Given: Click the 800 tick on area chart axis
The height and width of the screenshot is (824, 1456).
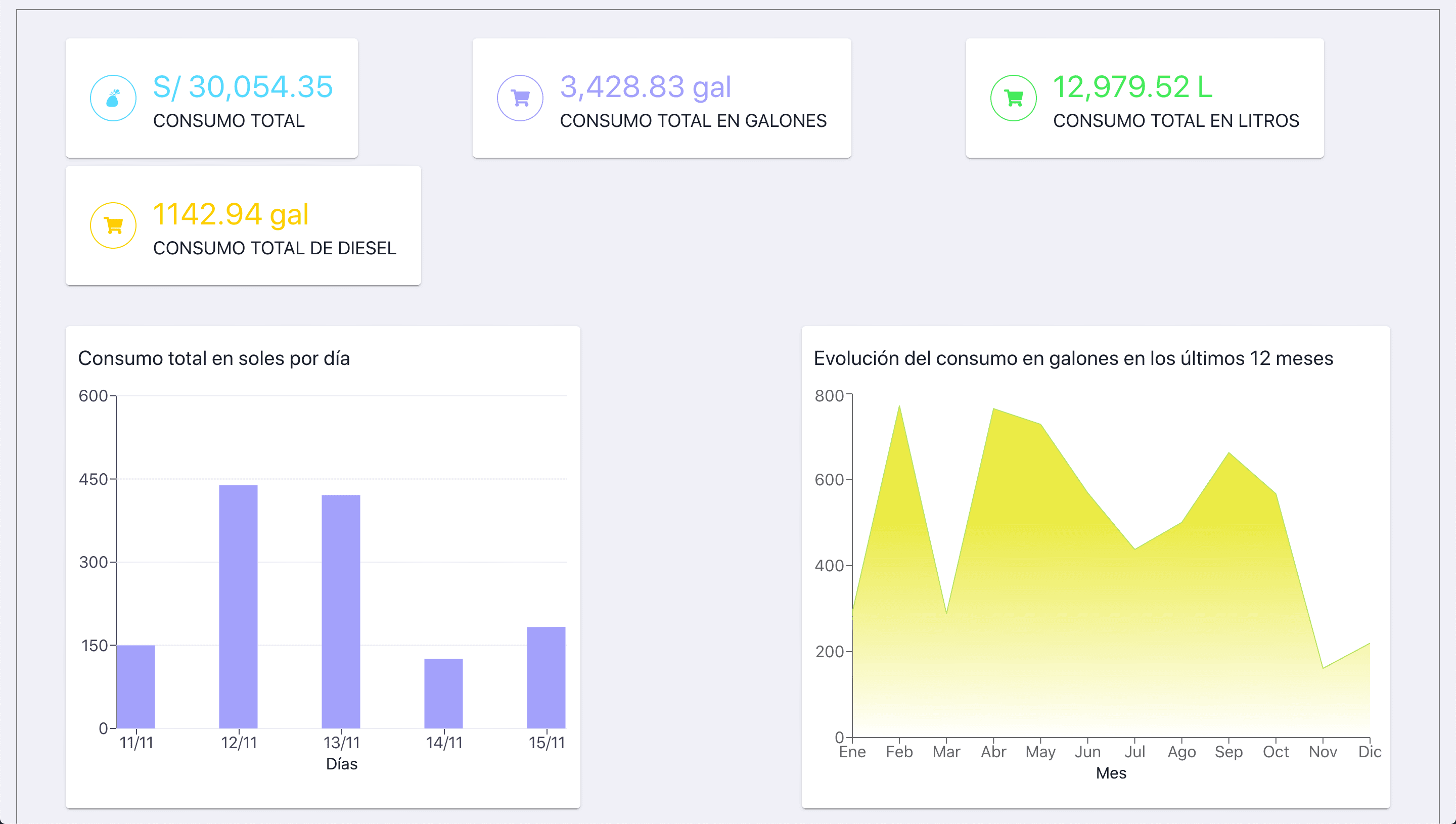Looking at the screenshot, I should (830, 396).
